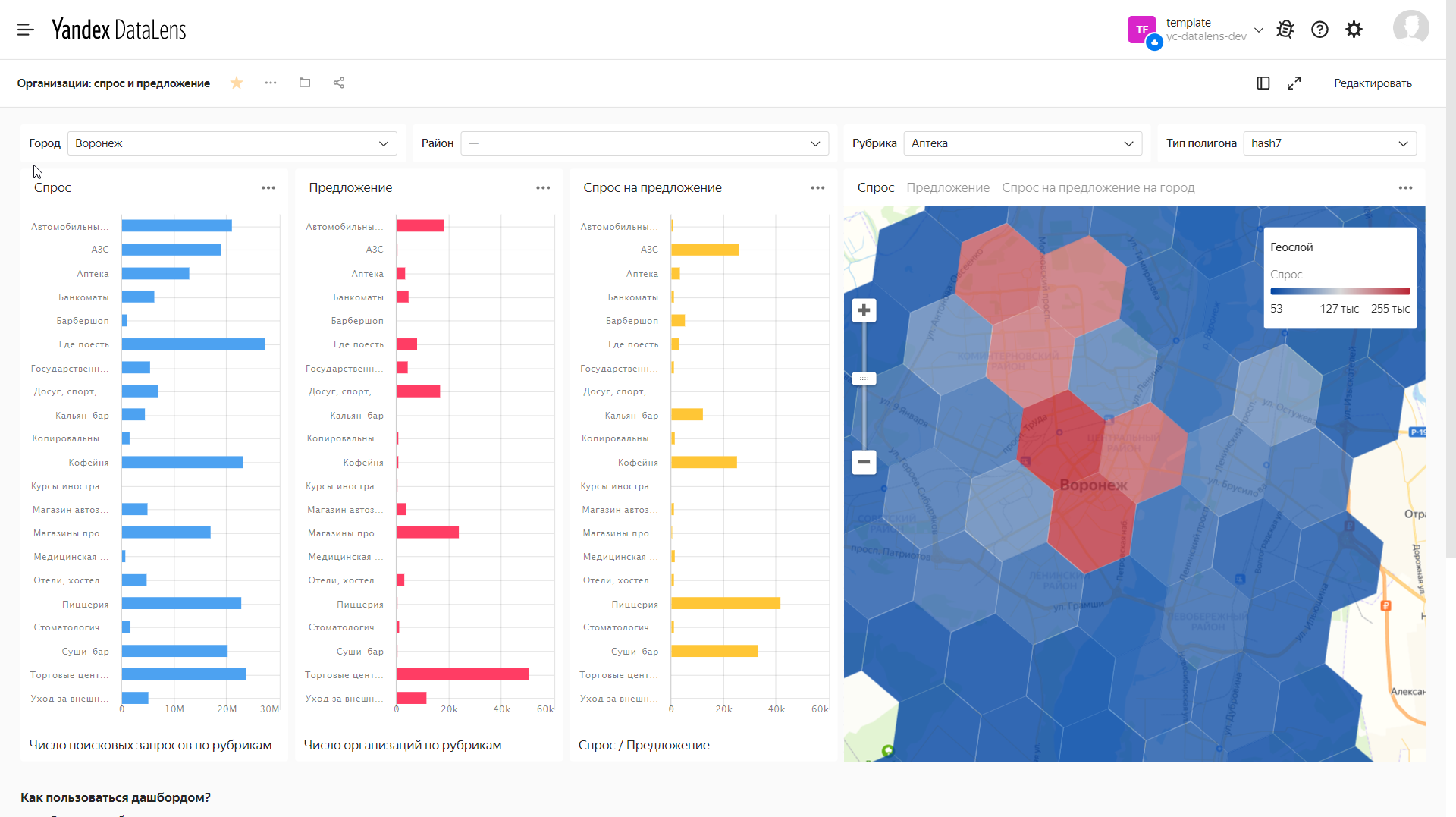Zoom in on the map

[864, 310]
